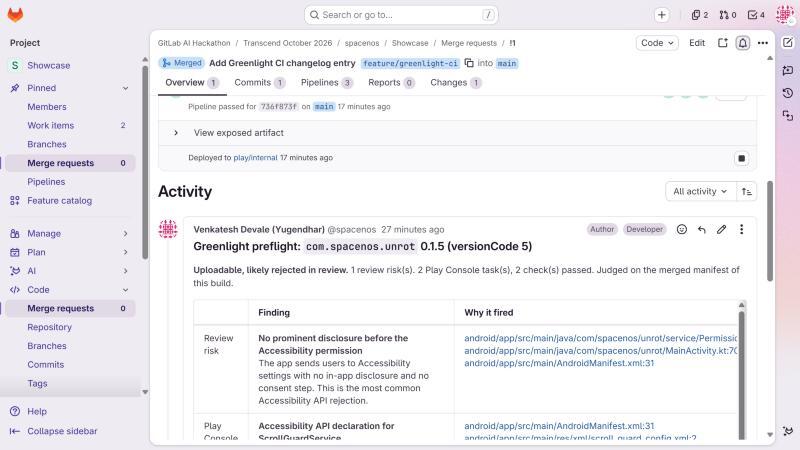Open Transcend October 2026 breadcrumb
This screenshot has width=800, height=450.
coord(287,43)
